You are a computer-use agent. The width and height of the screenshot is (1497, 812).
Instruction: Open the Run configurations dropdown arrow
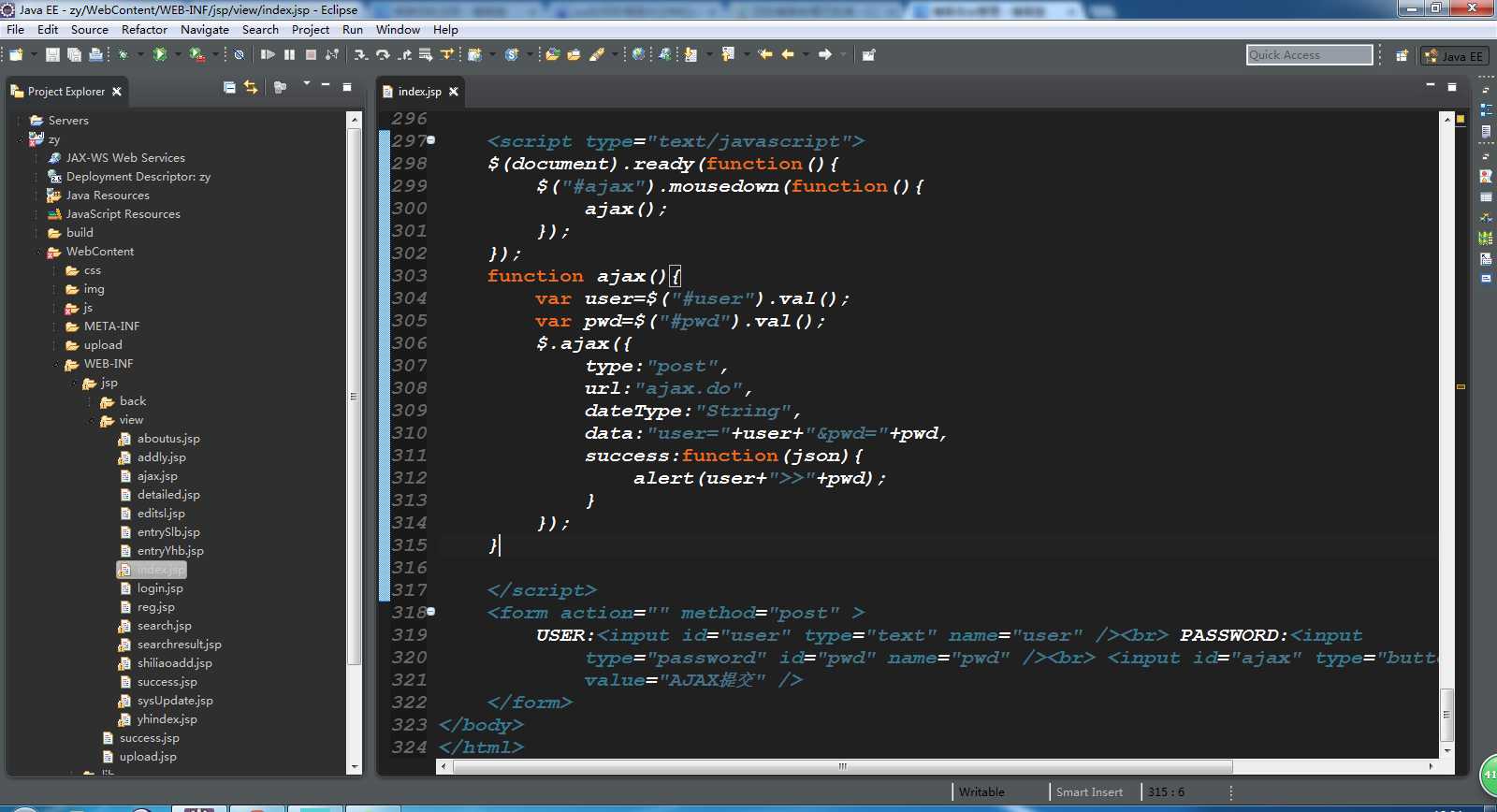(x=178, y=54)
